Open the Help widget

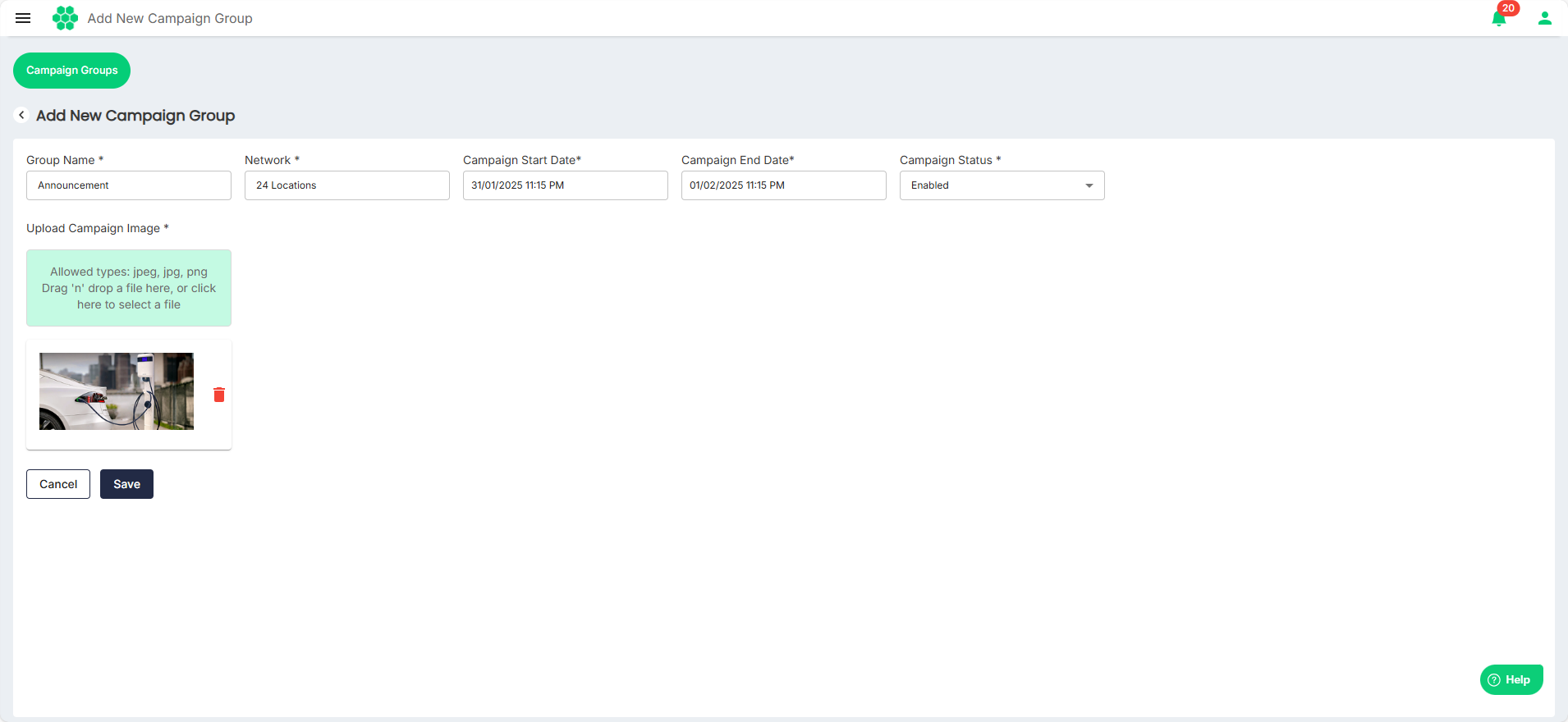1511,679
